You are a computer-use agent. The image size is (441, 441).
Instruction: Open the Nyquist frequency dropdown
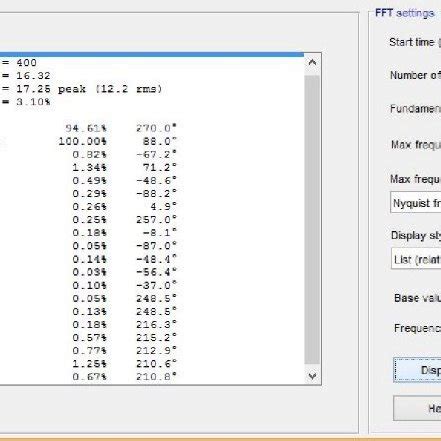point(416,202)
